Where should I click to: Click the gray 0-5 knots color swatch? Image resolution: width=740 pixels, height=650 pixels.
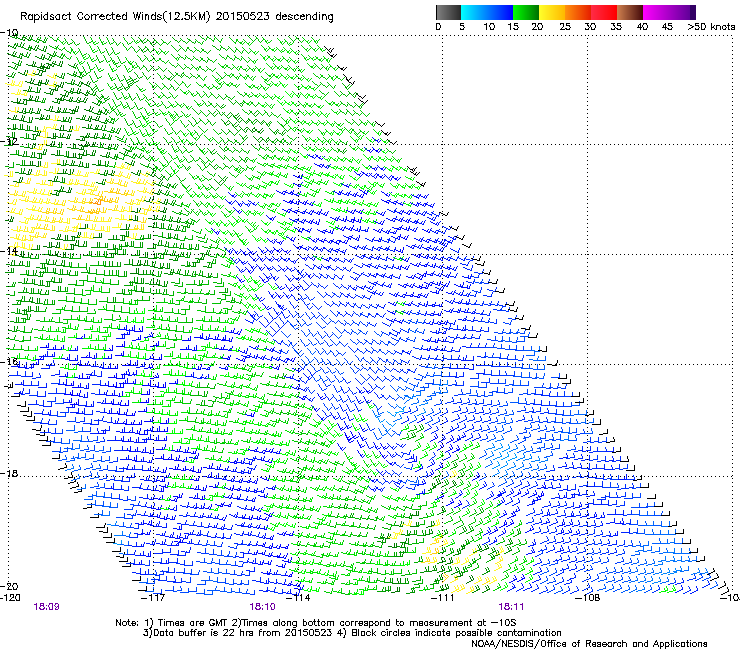(448, 13)
